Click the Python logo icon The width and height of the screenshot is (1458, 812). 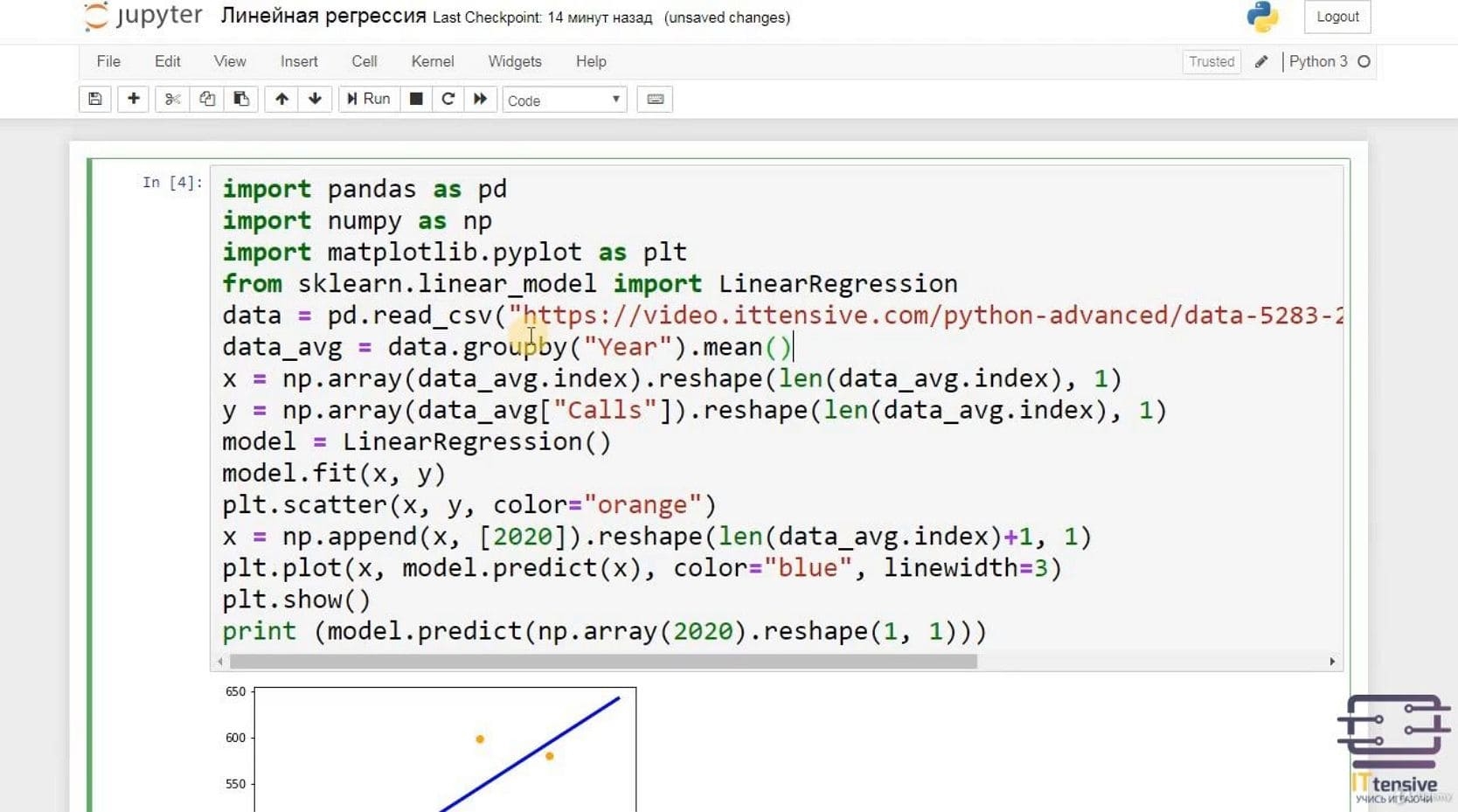point(1262,17)
